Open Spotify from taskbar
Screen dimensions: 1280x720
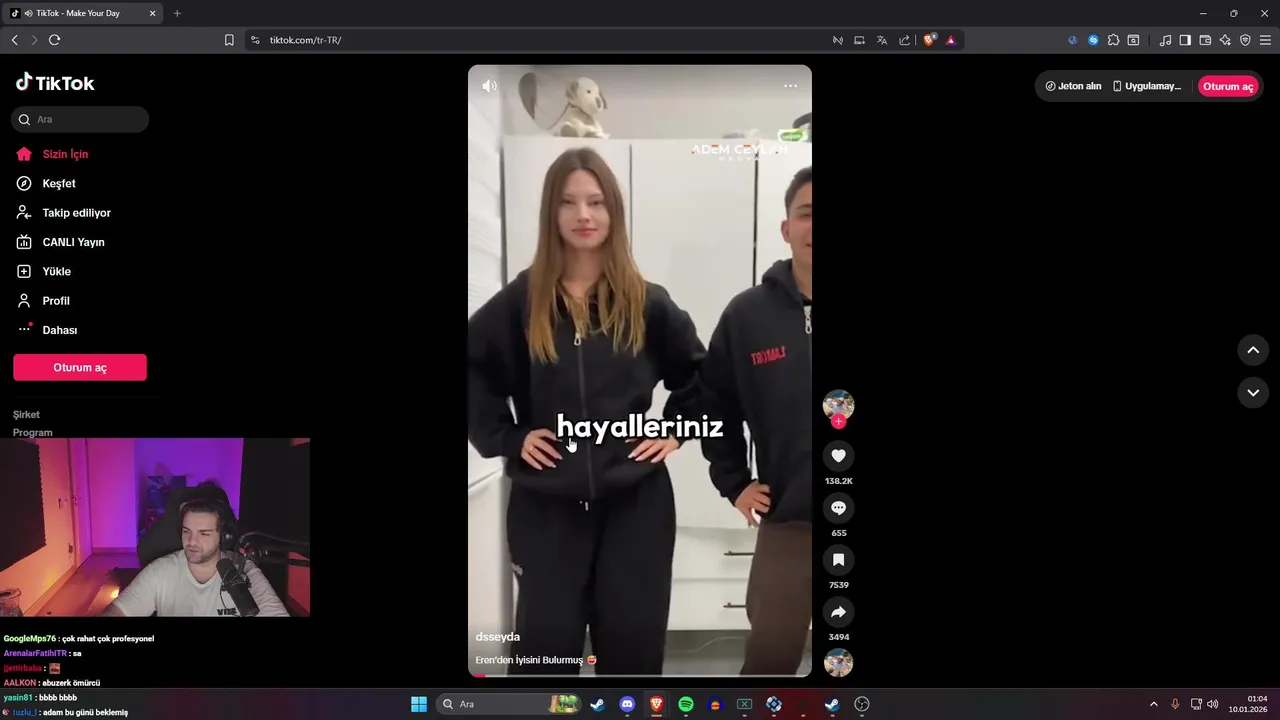(x=686, y=704)
